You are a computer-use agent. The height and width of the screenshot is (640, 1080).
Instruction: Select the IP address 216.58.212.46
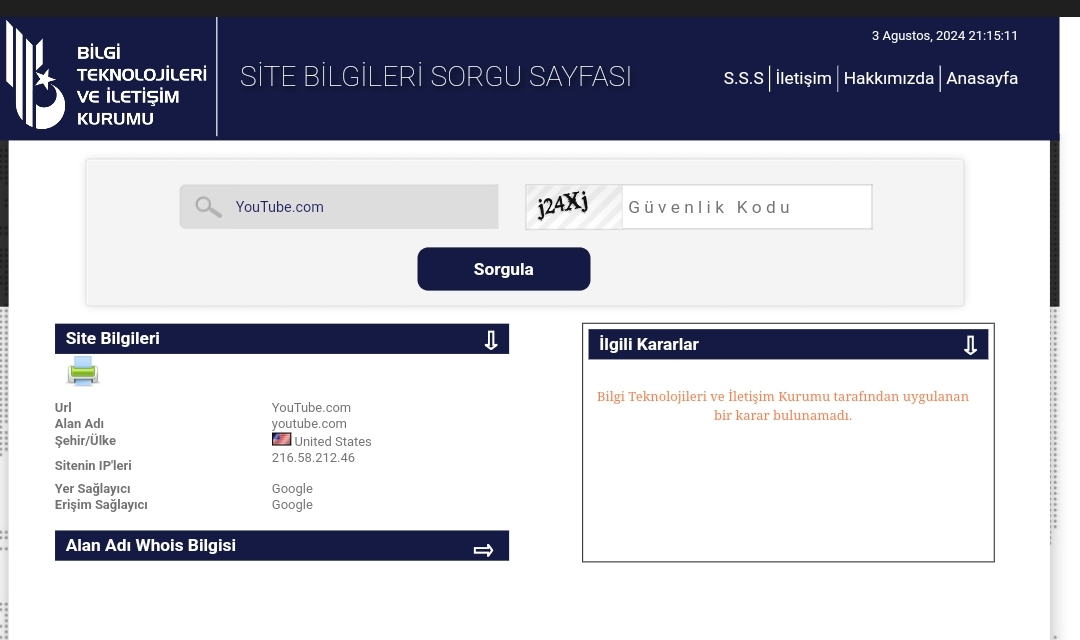(x=313, y=457)
